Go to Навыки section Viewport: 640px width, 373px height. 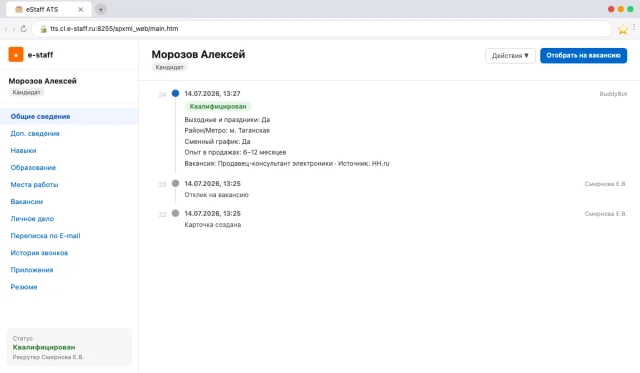click(23, 151)
